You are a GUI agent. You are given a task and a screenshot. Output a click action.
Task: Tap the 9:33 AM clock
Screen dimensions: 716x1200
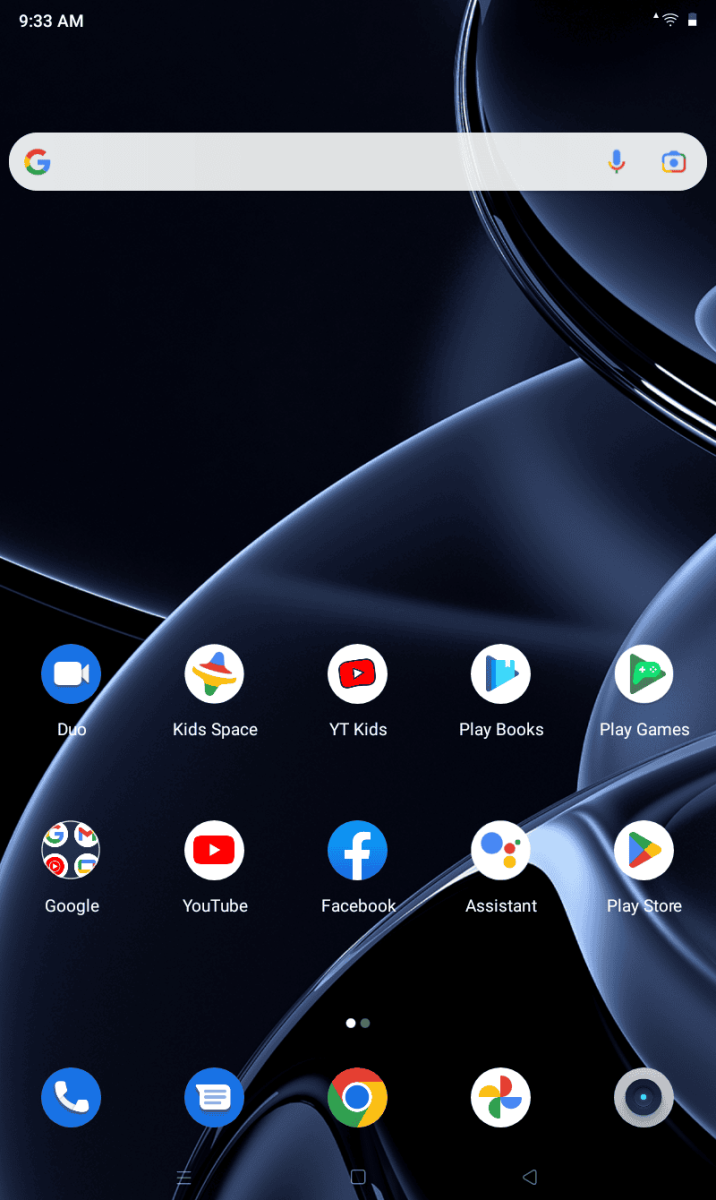point(51,21)
